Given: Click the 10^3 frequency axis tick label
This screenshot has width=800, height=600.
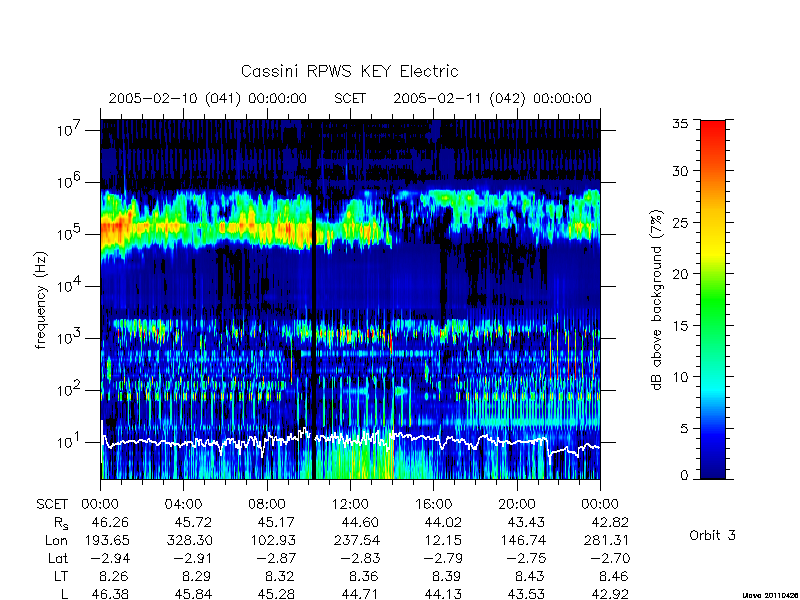Looking at the screenshot, I should point(68,337).
